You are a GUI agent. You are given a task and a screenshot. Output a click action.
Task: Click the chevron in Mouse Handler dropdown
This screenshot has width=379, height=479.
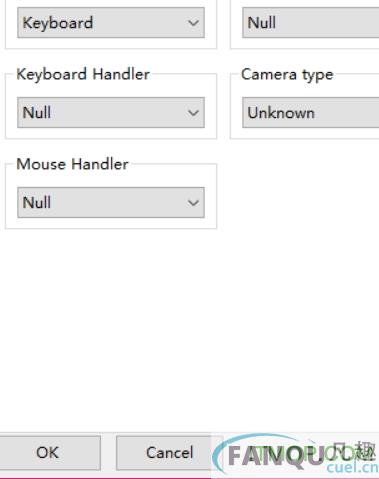coord(193,203)
